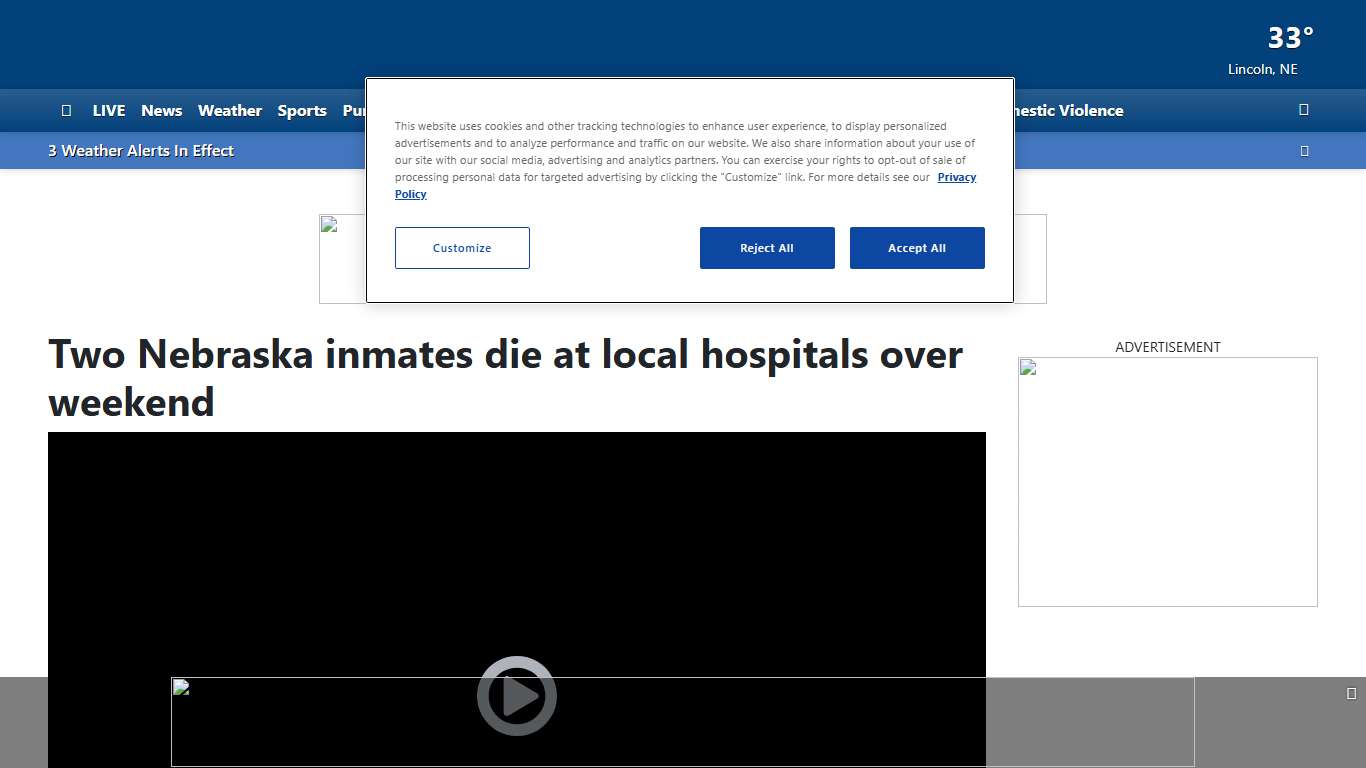Accept All cookies
The image size is (1366, 768).
[917, 248]
